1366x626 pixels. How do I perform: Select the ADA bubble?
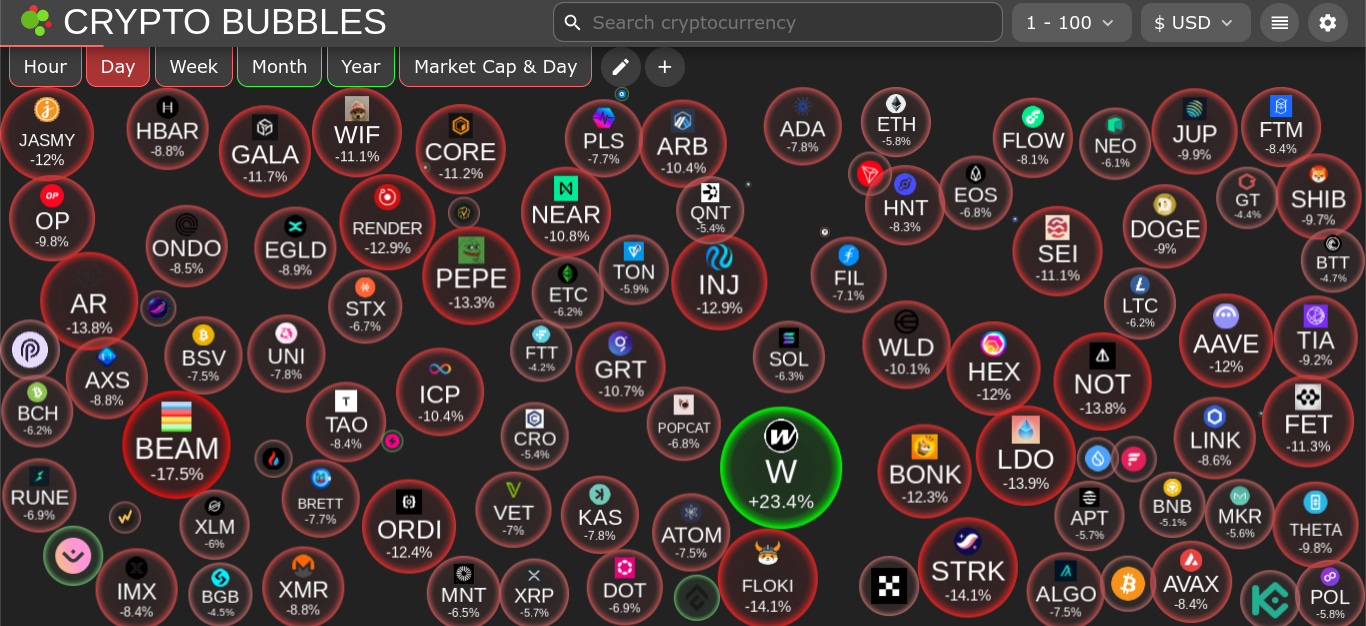pyautogui.click(x=803, y=126)
